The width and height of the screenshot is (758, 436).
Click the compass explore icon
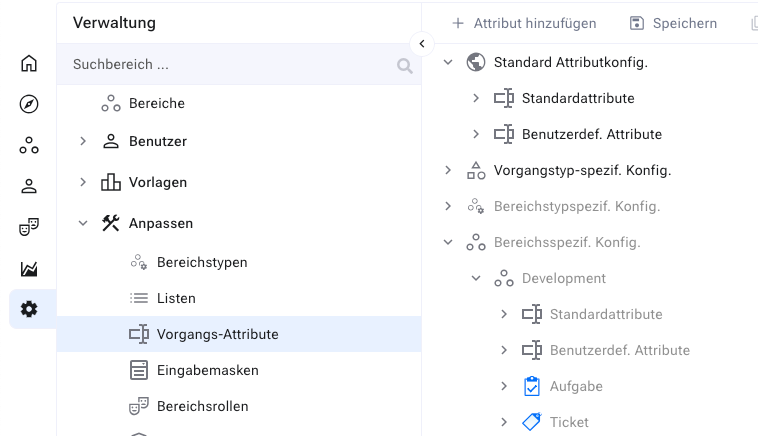pos(29,105)
